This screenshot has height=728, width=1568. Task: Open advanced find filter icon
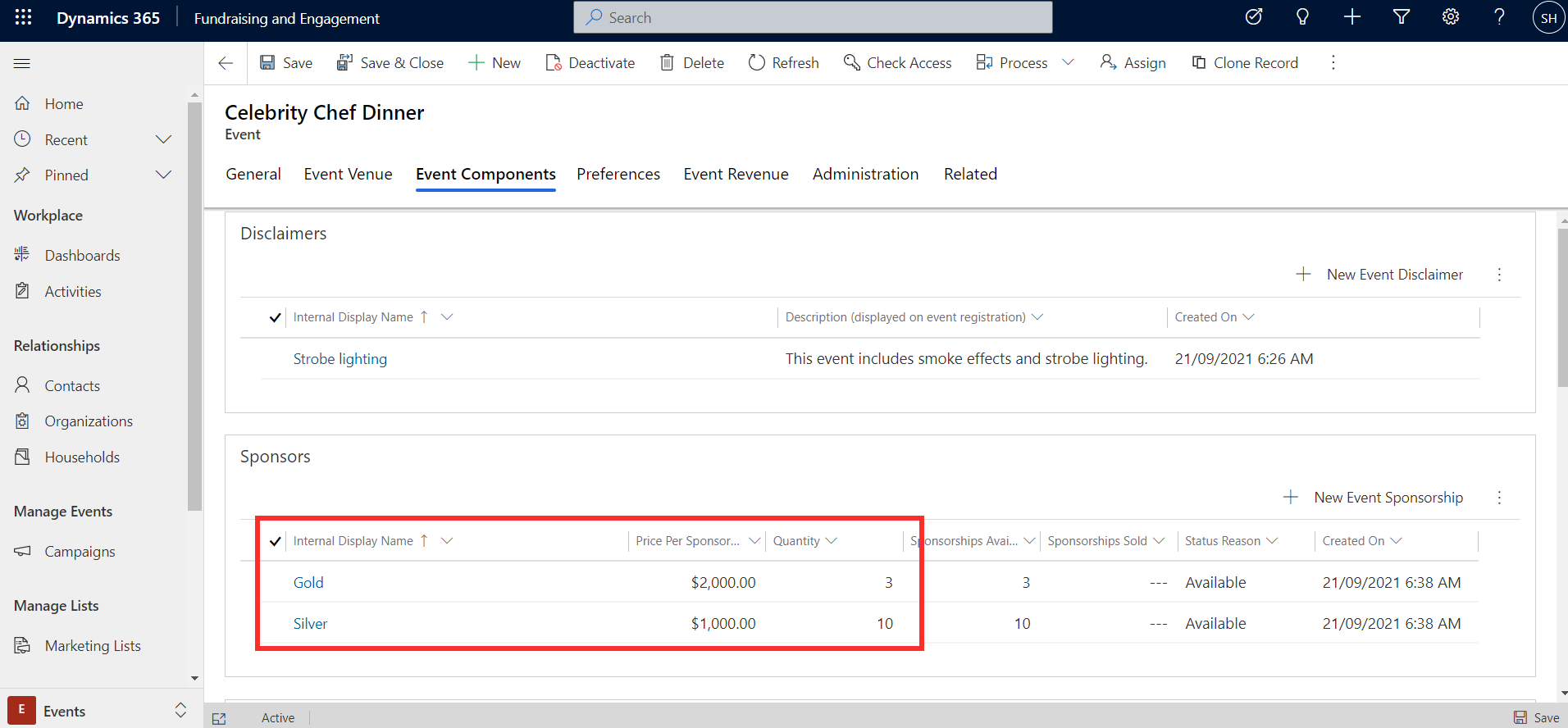point(1402,17)
